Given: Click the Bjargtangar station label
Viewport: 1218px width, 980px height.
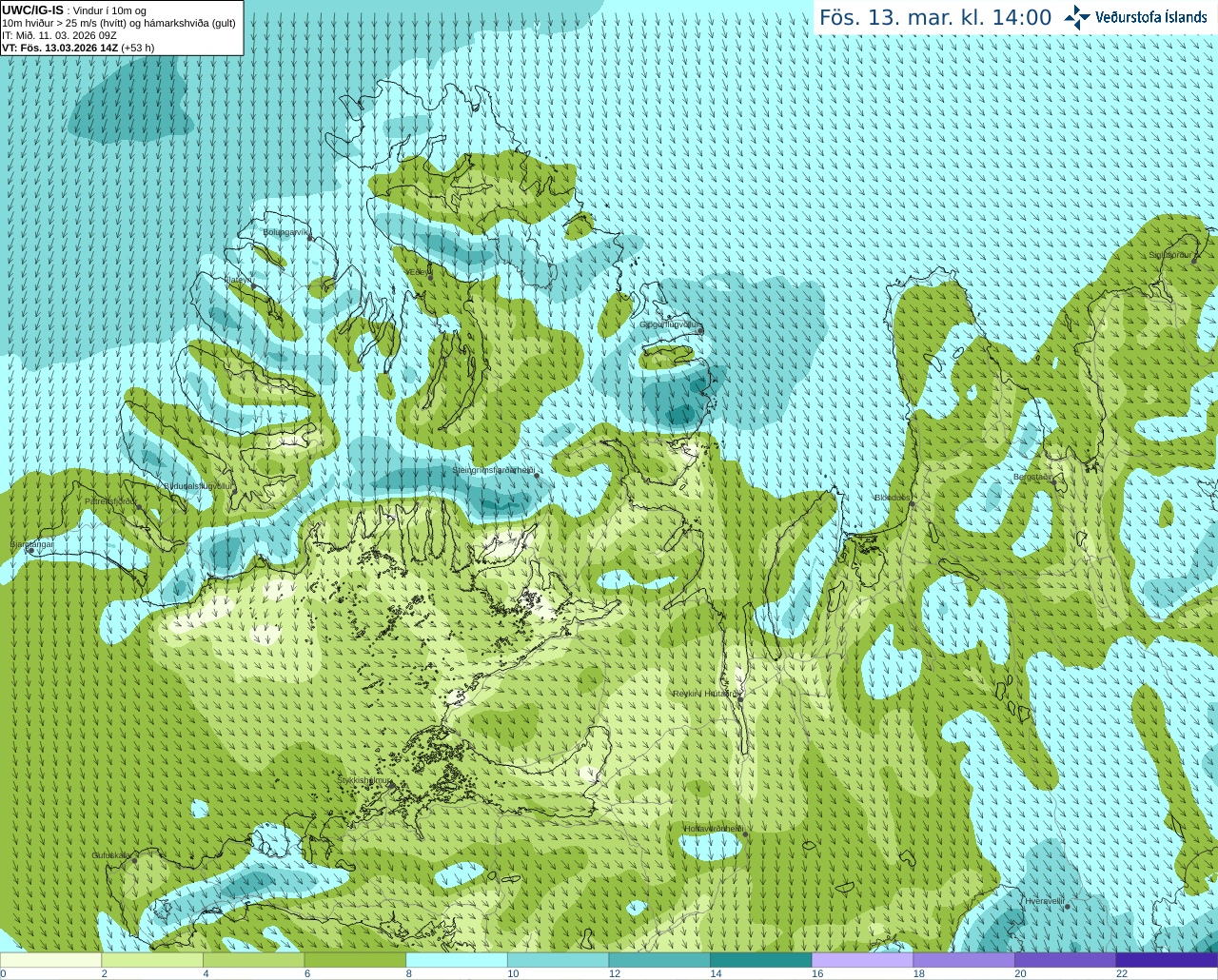Looking at the screenshot, I should [32, 544].
